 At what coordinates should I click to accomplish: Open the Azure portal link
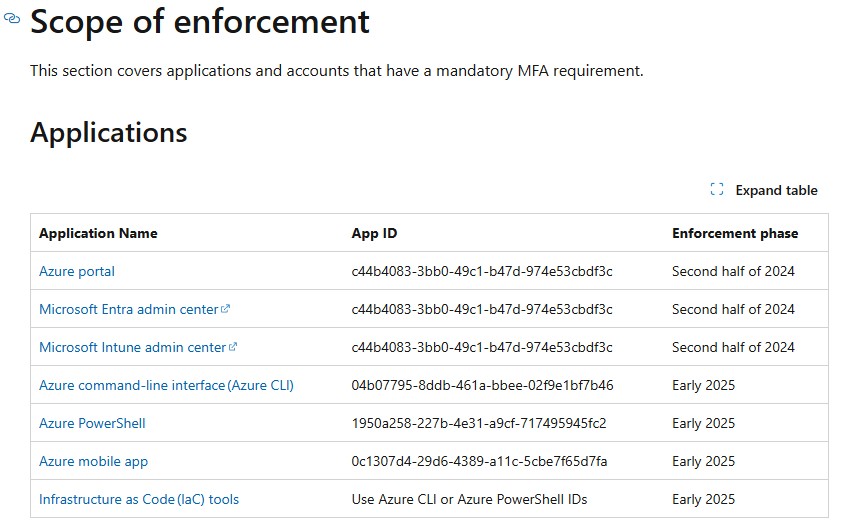77,271
